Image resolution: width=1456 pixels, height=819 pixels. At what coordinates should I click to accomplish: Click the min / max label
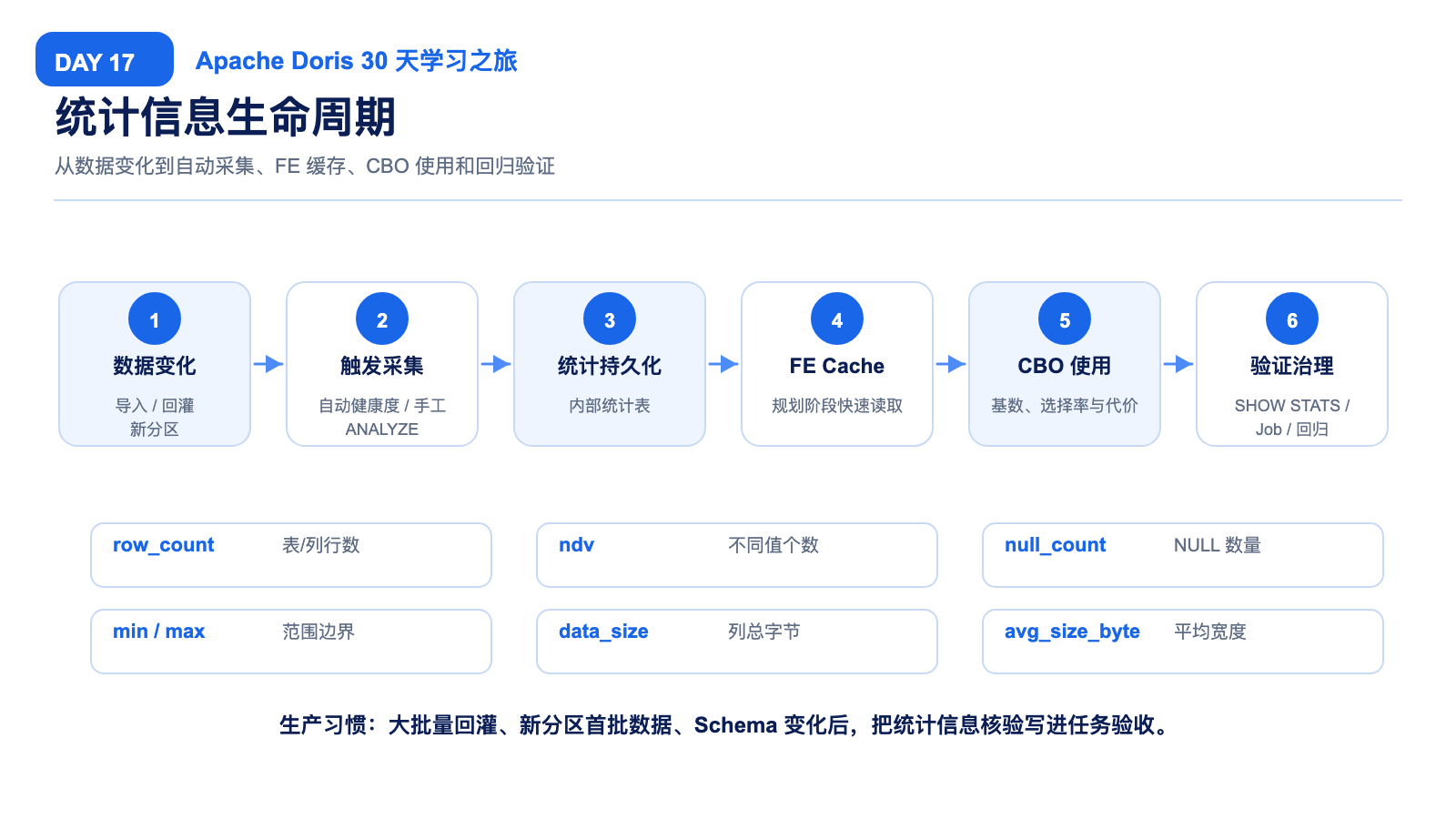[x=159, y=632]
